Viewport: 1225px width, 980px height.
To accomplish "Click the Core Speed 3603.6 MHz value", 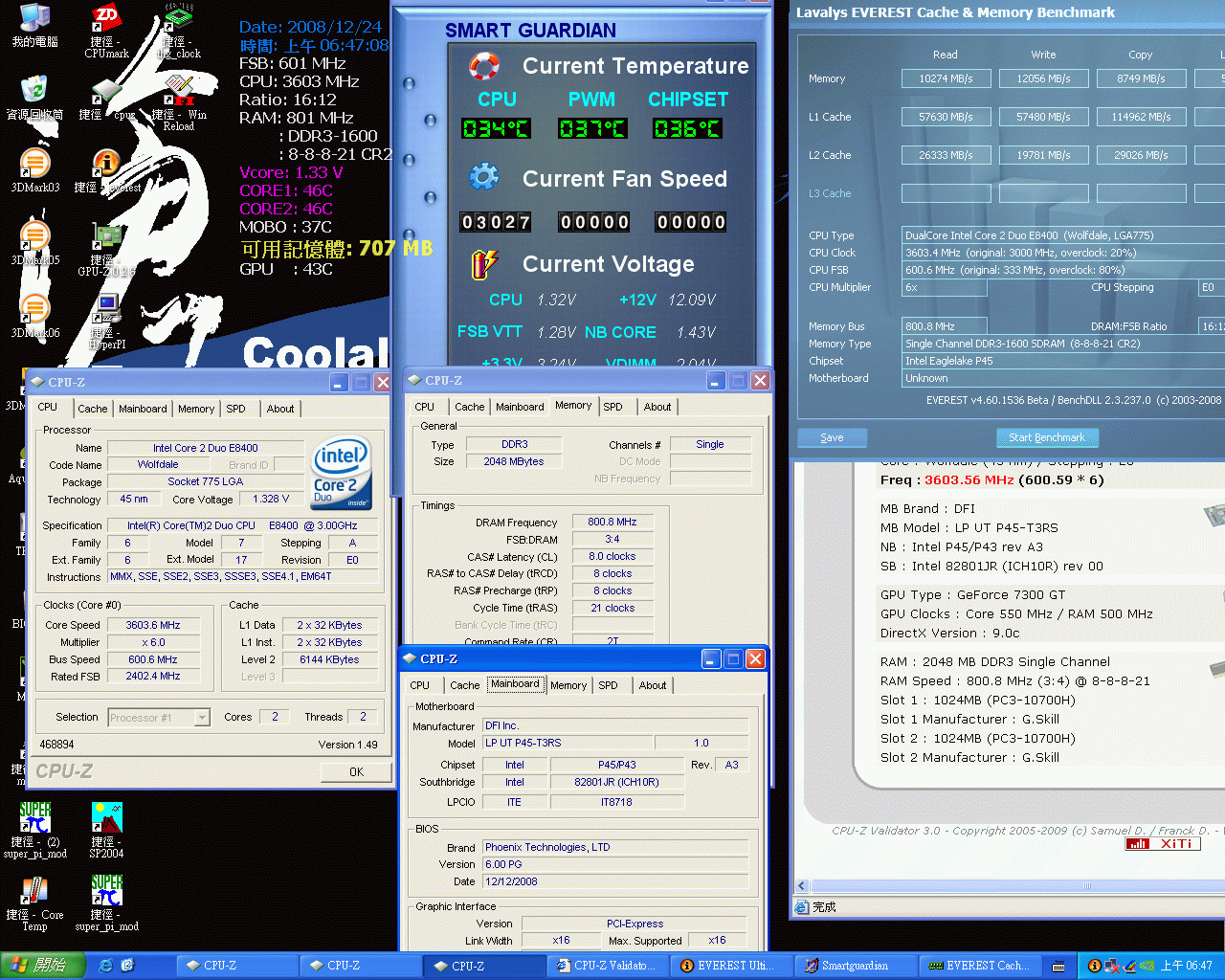I will click(x=153, y=625).
